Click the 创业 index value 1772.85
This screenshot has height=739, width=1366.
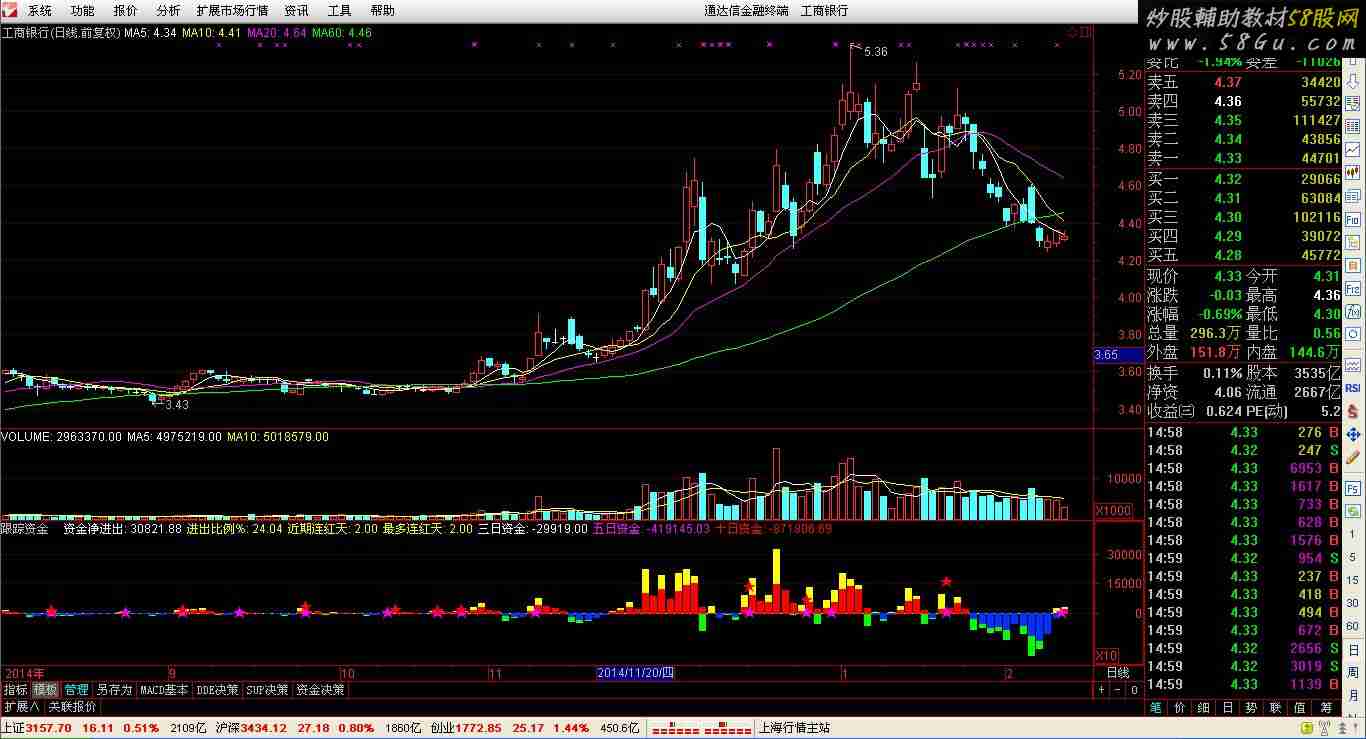pos(479,728)
